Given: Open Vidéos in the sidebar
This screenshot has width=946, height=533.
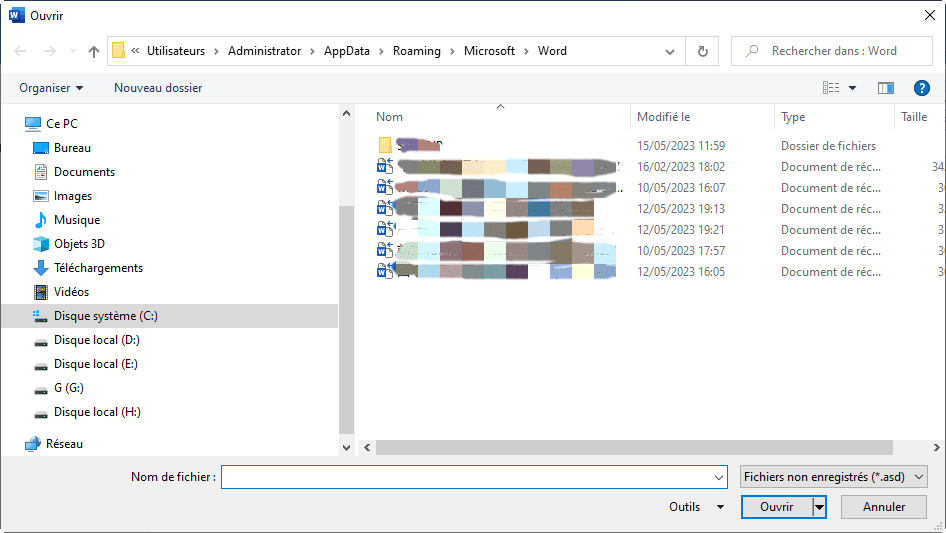Looking at the screenshot, I should 71,292.
